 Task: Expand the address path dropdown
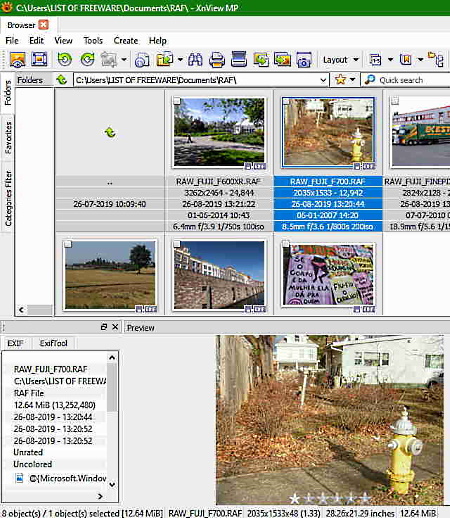323,80
